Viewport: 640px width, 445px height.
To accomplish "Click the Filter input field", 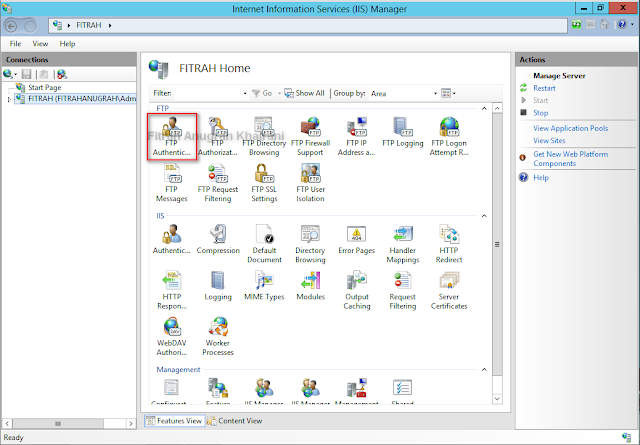I will [207, 93].
